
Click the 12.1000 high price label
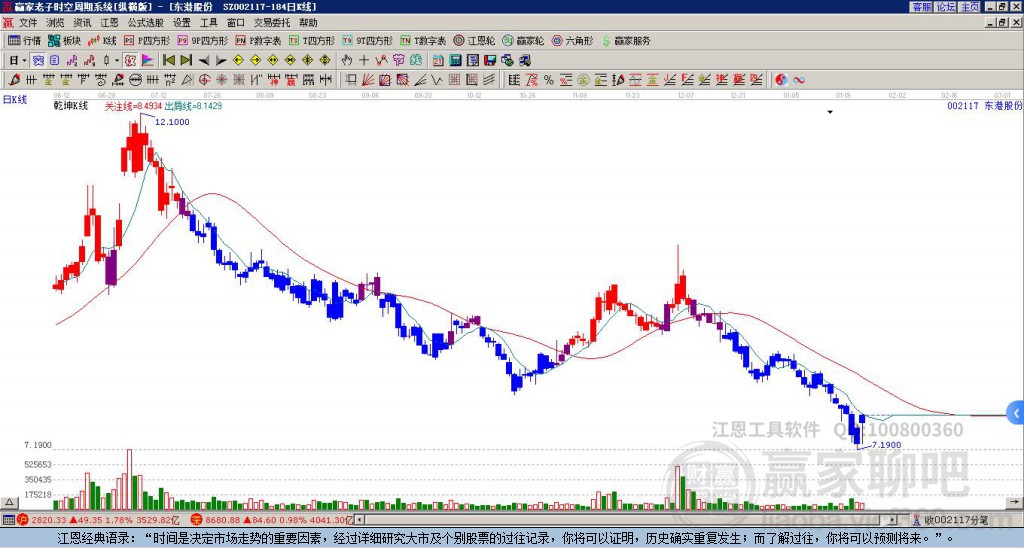172,122
